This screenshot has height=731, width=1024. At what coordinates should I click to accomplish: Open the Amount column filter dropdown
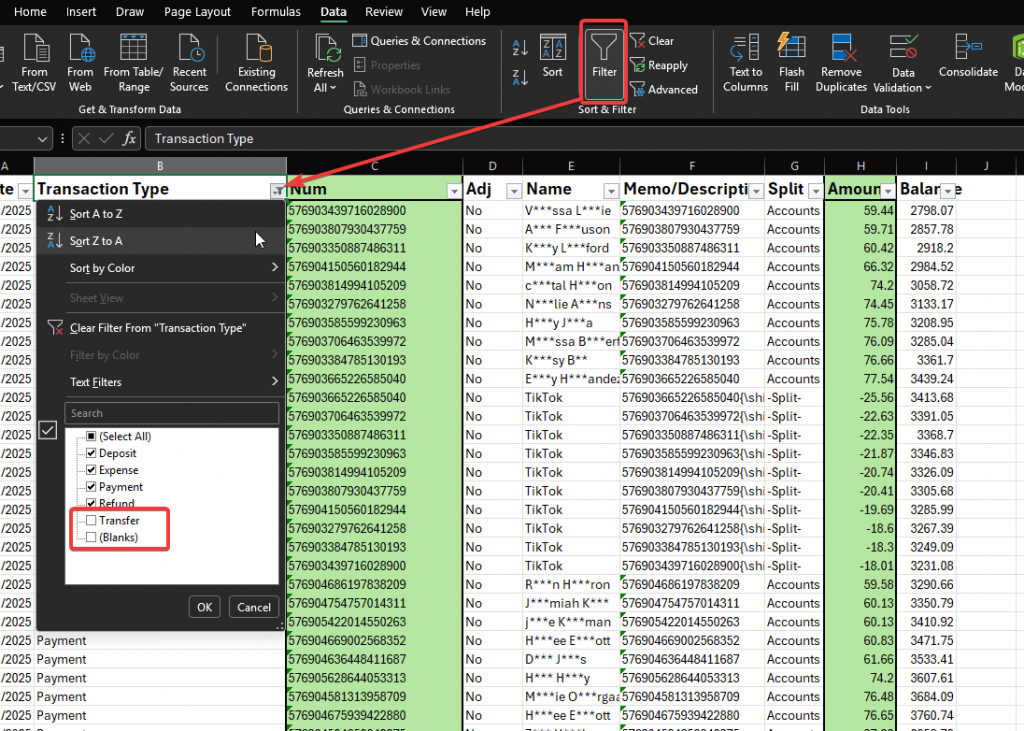[x=888, y=190]
